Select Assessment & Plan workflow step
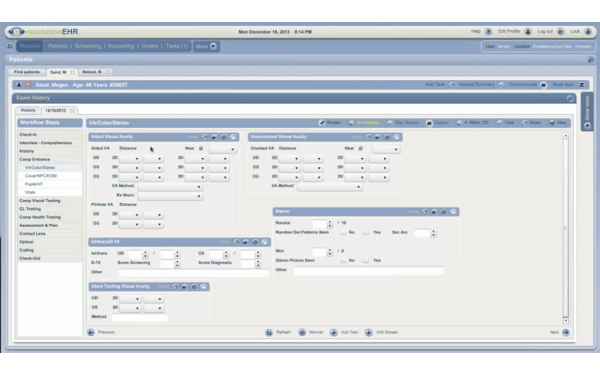Viewport: 600px width, 375px height. (49, 225)
